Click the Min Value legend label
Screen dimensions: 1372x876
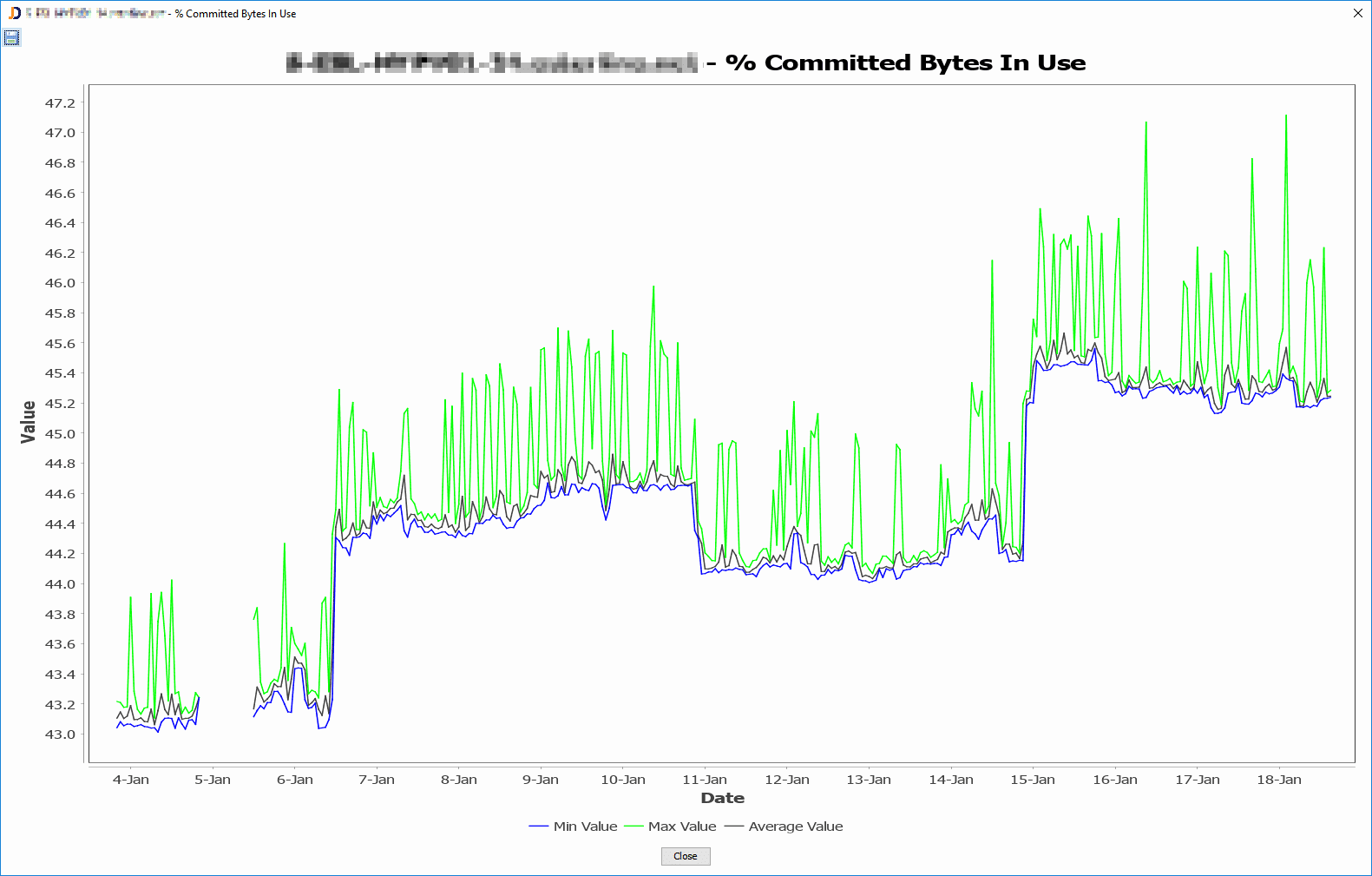click(585, 827)
